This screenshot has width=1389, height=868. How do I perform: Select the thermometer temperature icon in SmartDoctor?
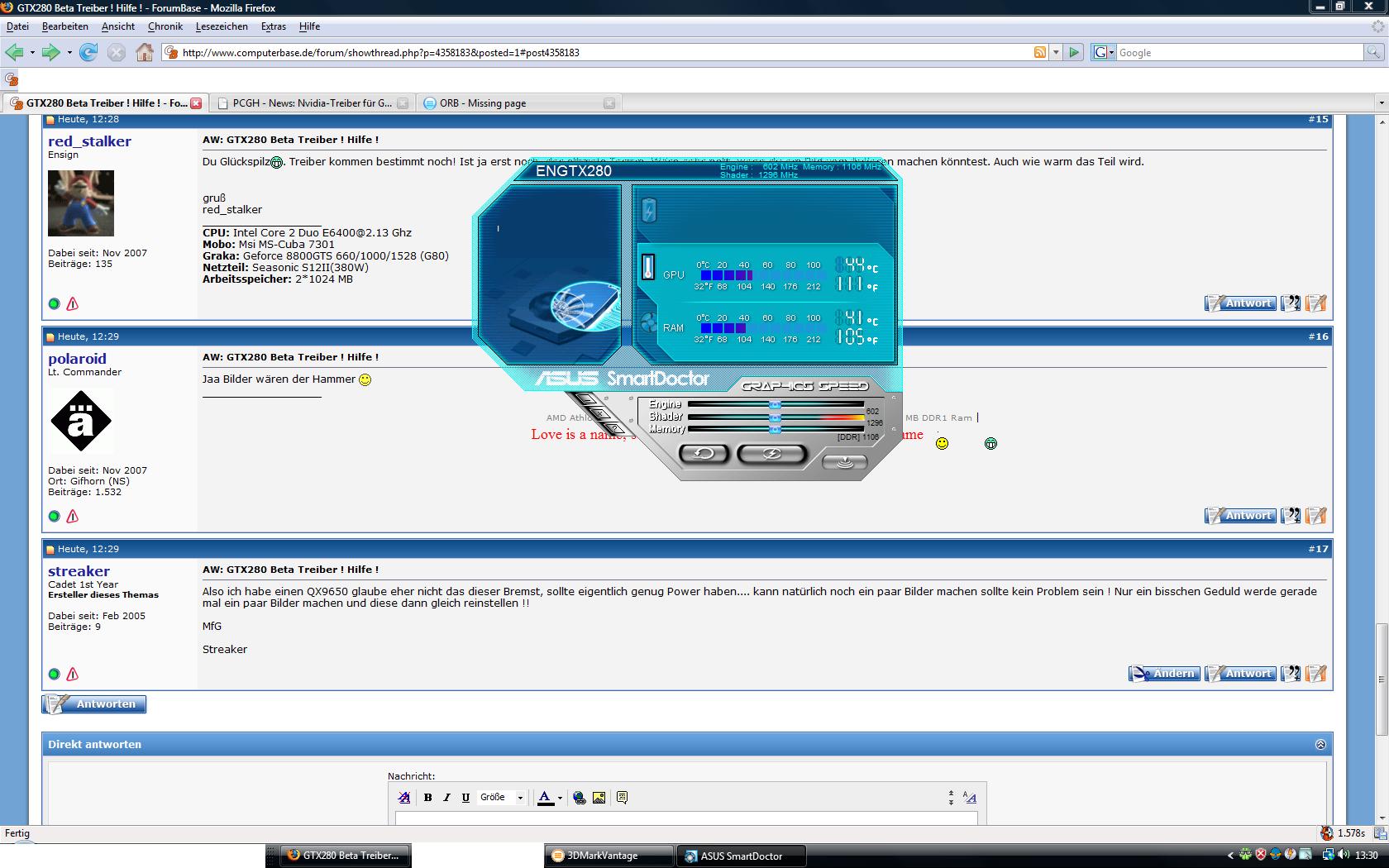tap(648, 267)
